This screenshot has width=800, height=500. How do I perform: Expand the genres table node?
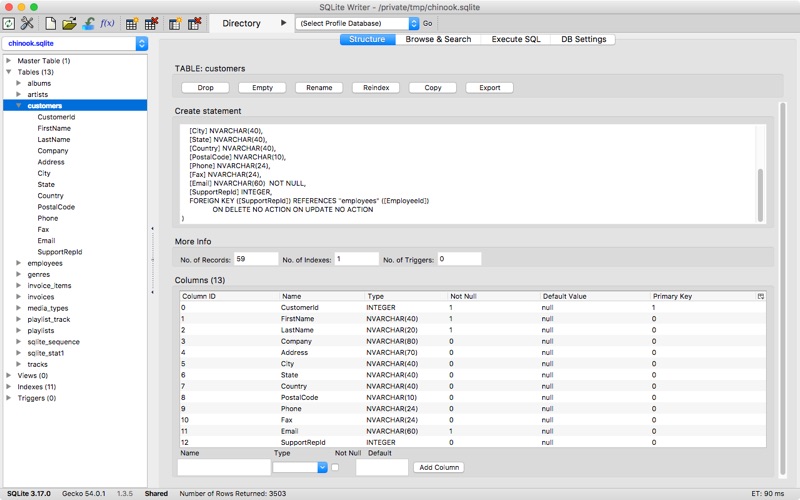tap(18, 274)
